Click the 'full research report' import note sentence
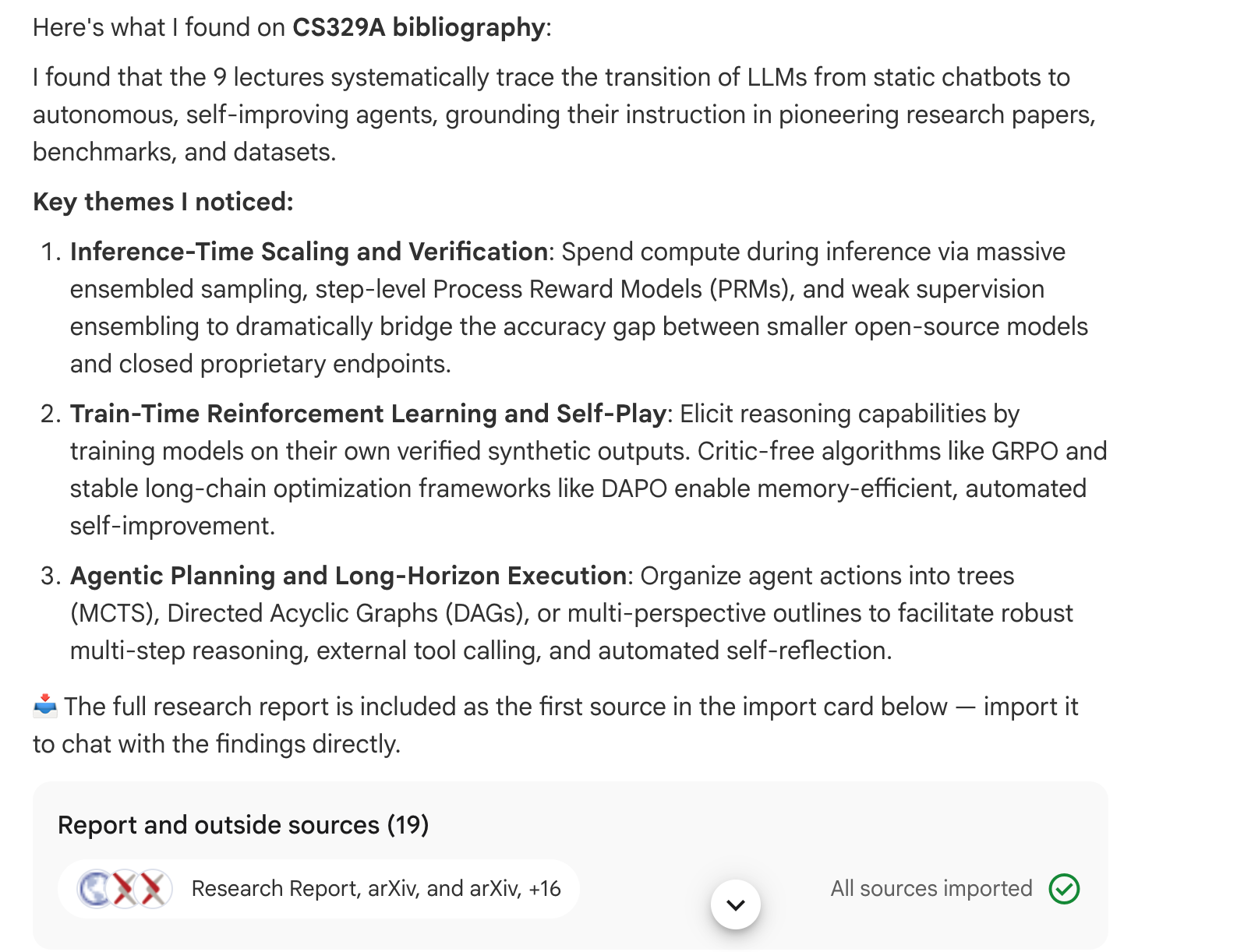Viewport: 1244px width, 952px height. tap(555, 725)
